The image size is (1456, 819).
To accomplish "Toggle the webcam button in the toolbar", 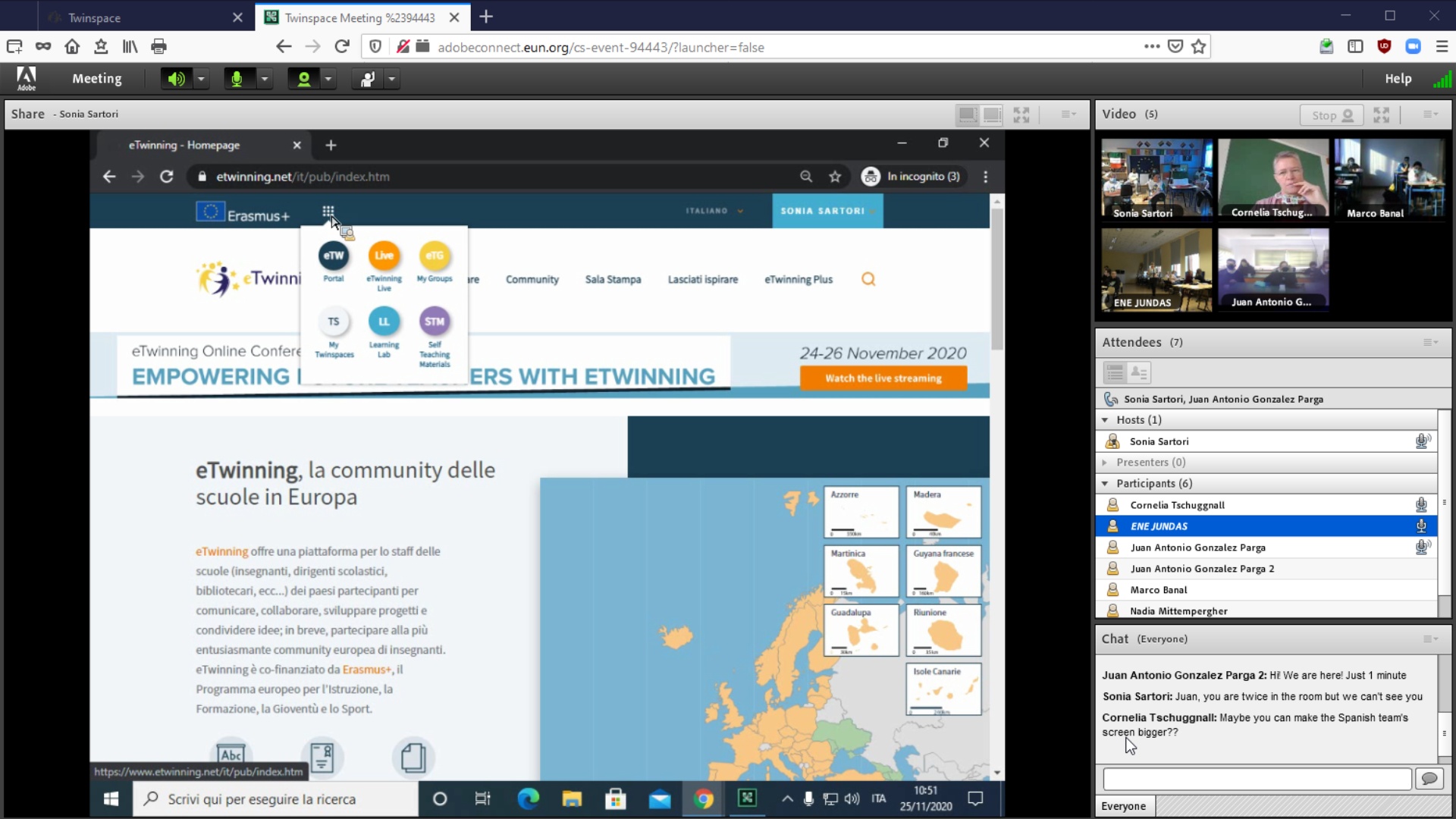I will click(x=303, y=79).
